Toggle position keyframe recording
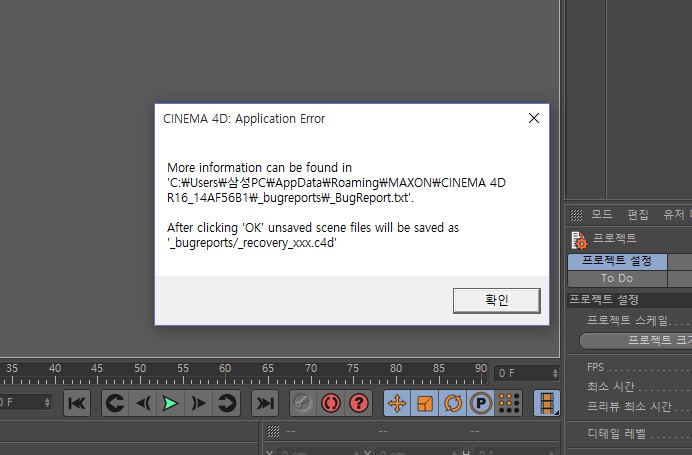The height and width of the screenshot is (455, 692). coord(397,403)
